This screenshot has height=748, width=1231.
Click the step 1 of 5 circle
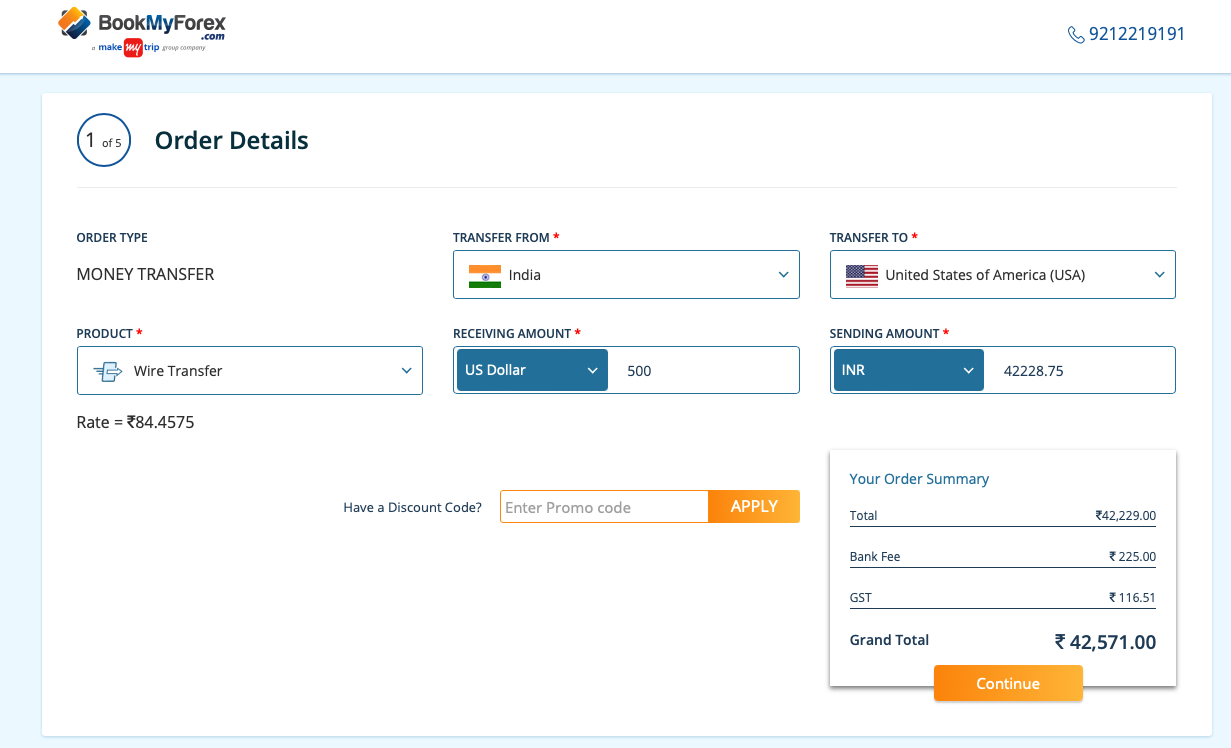point(103,141)
